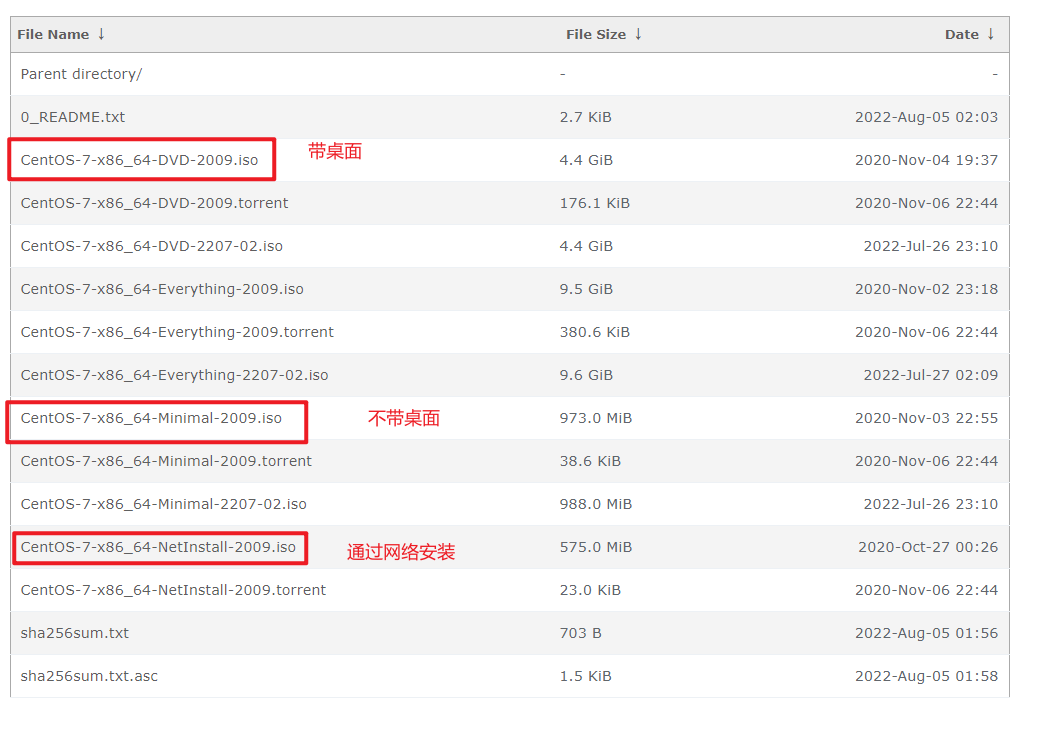This screenshot has height=729, width=1047.
Task: Click the Date sort arrow
Action: (991, 34)
